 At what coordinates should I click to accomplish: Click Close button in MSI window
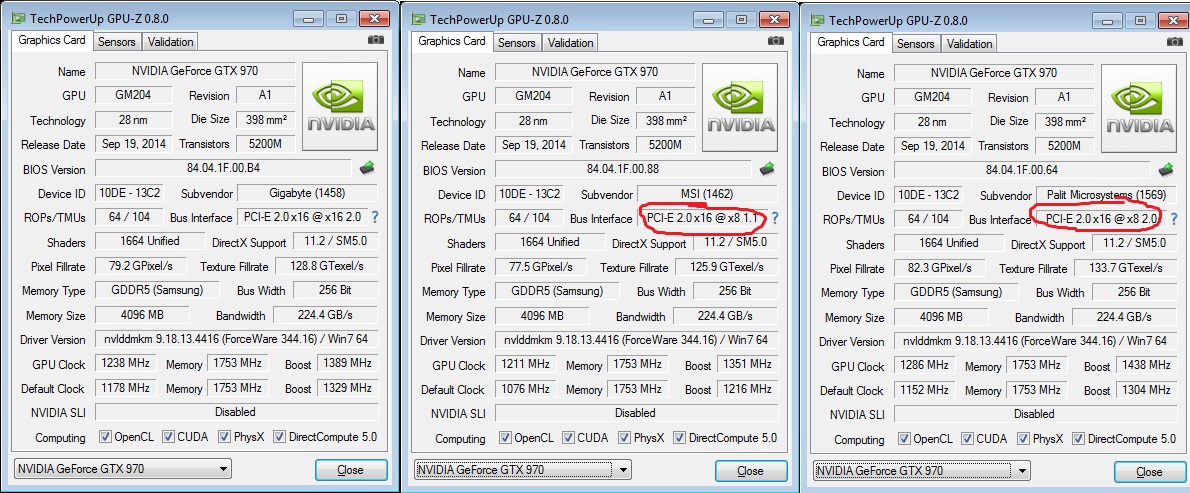751,470
